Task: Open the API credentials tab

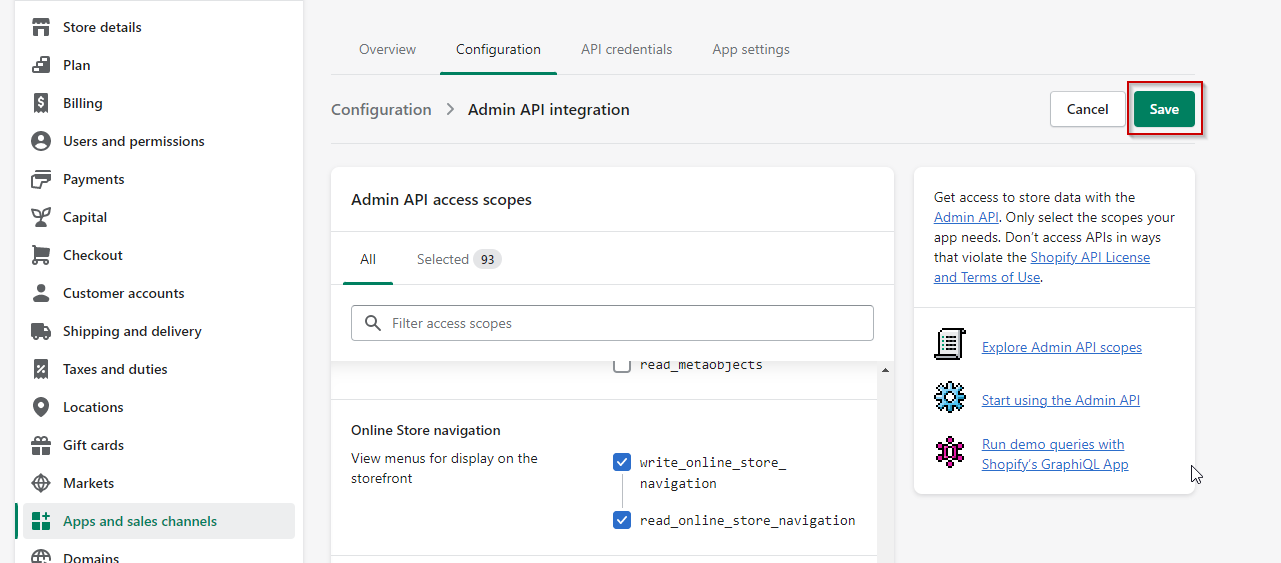Action: pos(626,49)
